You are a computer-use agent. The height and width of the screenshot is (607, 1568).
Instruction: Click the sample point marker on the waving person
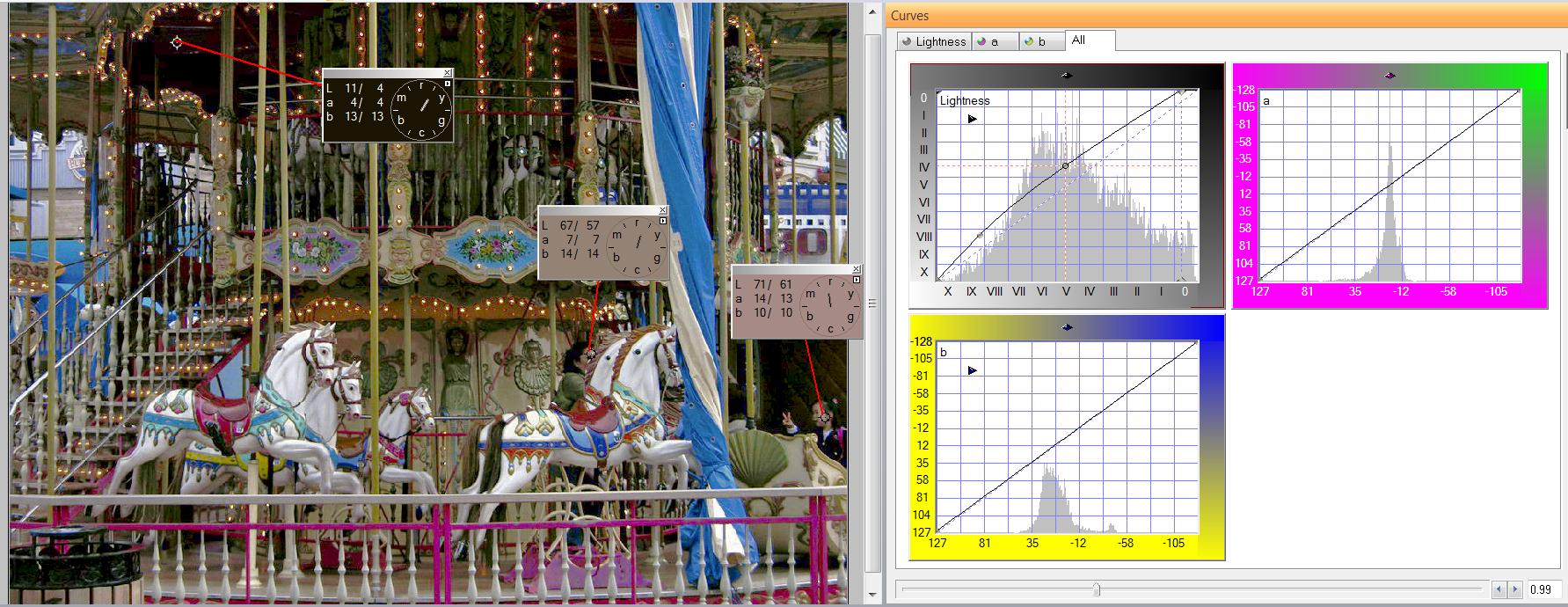coord(824,418)
